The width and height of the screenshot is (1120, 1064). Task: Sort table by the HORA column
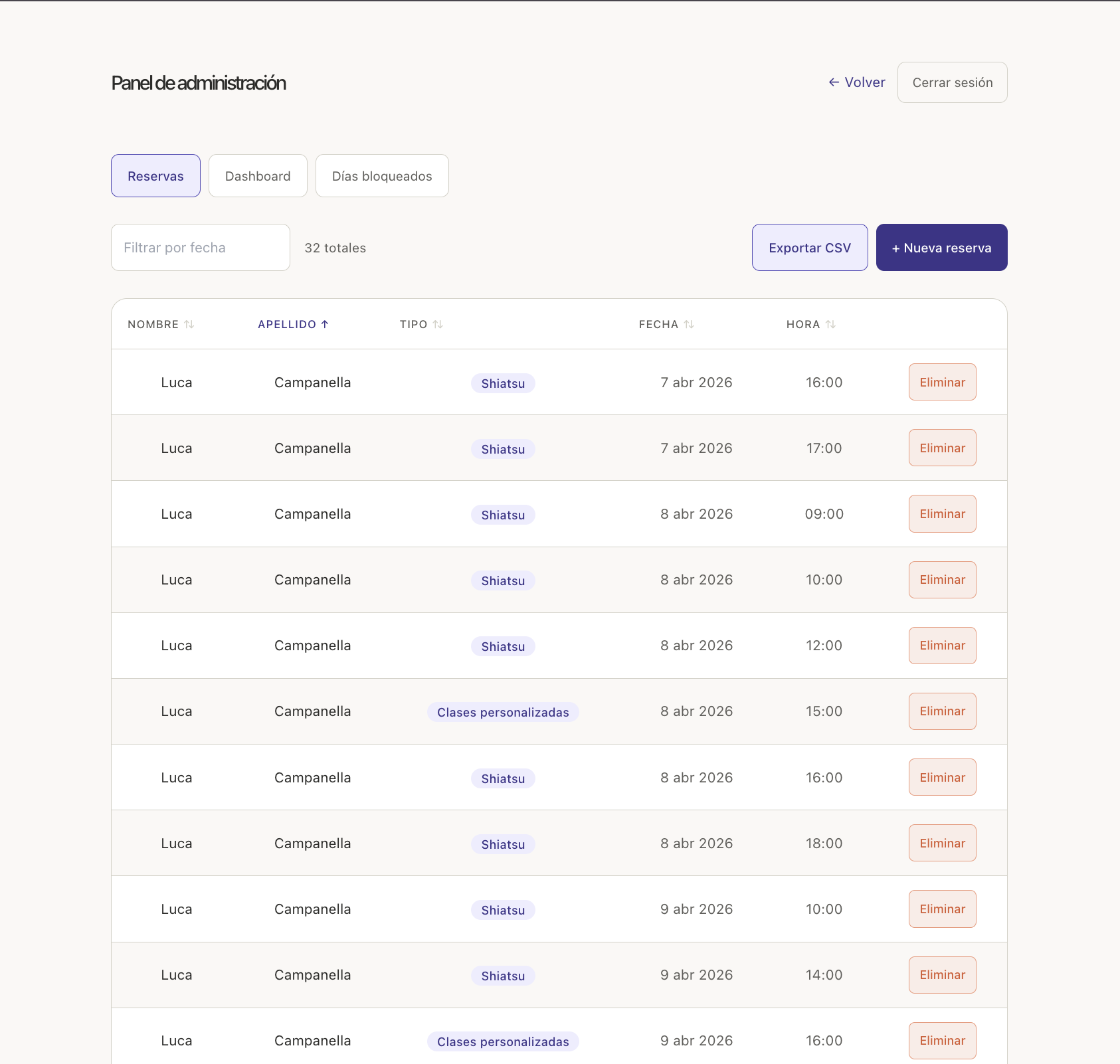coord(811,324)
